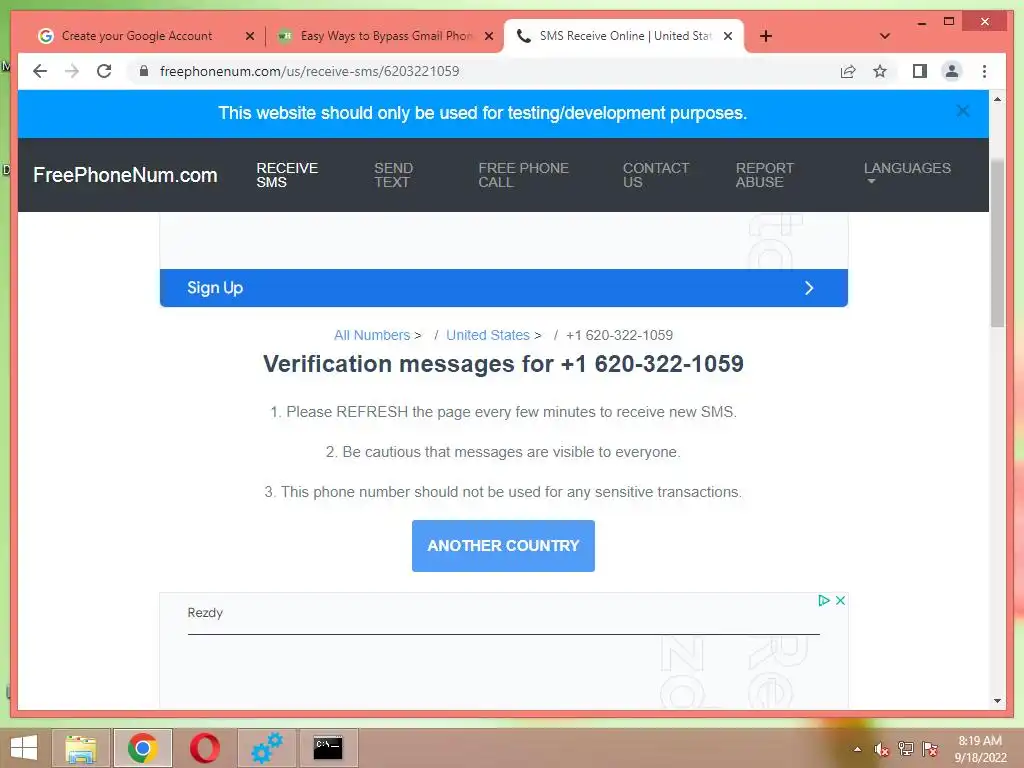The height and width of the screenshot is (768, 1024).
Task: Open the Windows Start button
Action: [x=24, y=748]
